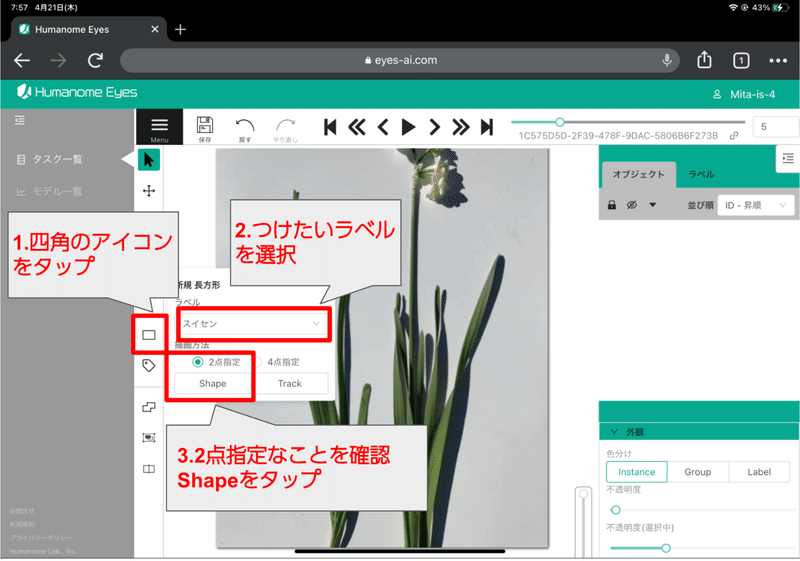
Task: Adjust the 不透明度 opacity slider handle
Action: [616, 510]
